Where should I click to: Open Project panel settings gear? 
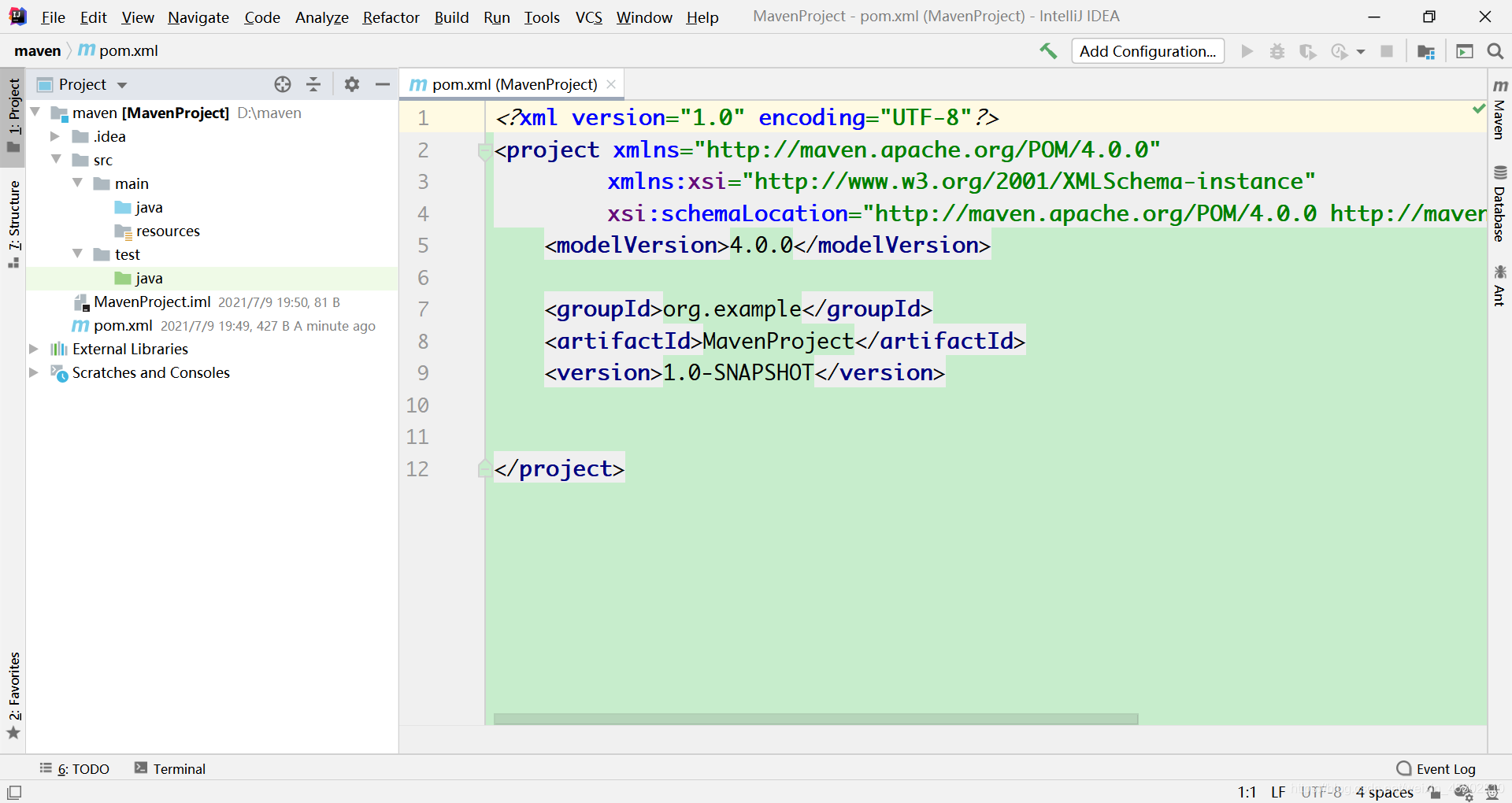click(x=352, y=84)
